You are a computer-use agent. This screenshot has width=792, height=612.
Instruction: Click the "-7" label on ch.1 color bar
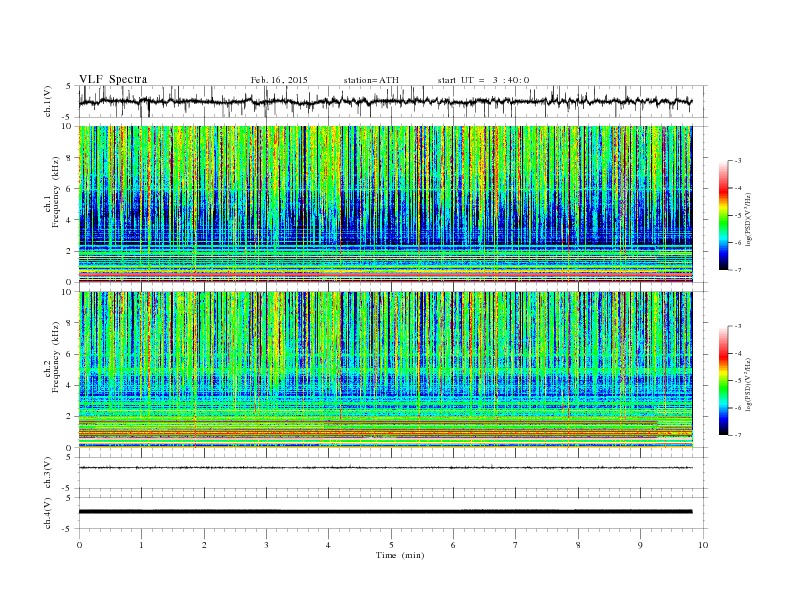click(738, 270)
